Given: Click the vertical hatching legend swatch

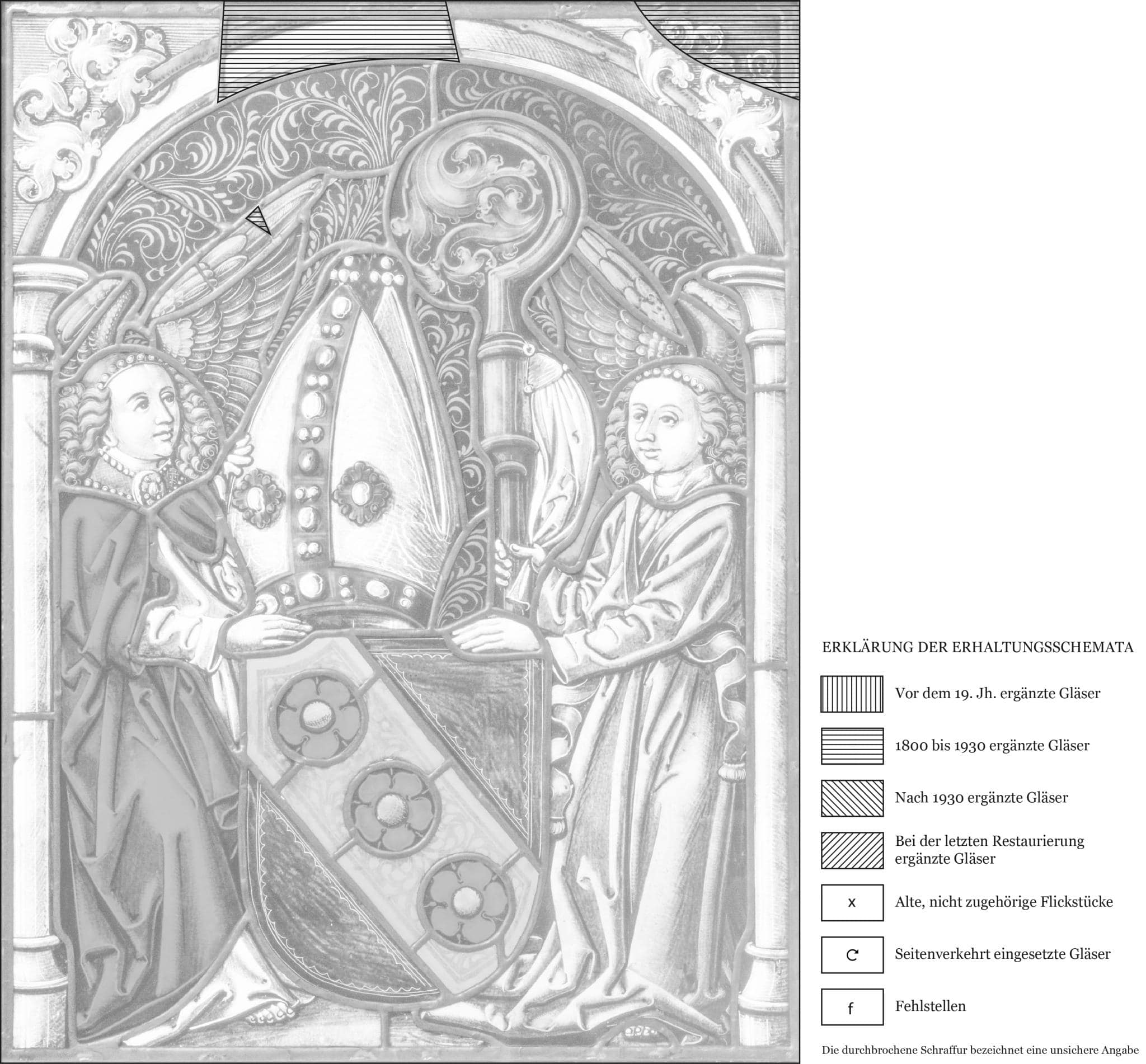Looking at the screenshot, I should point(851,694).
